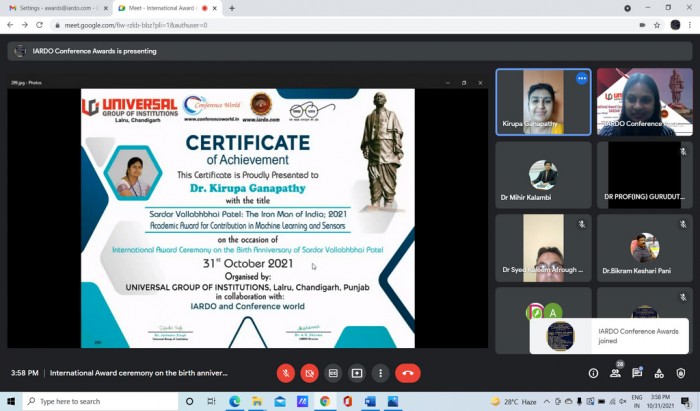Open host controls shield icon

tap(681, 373)
